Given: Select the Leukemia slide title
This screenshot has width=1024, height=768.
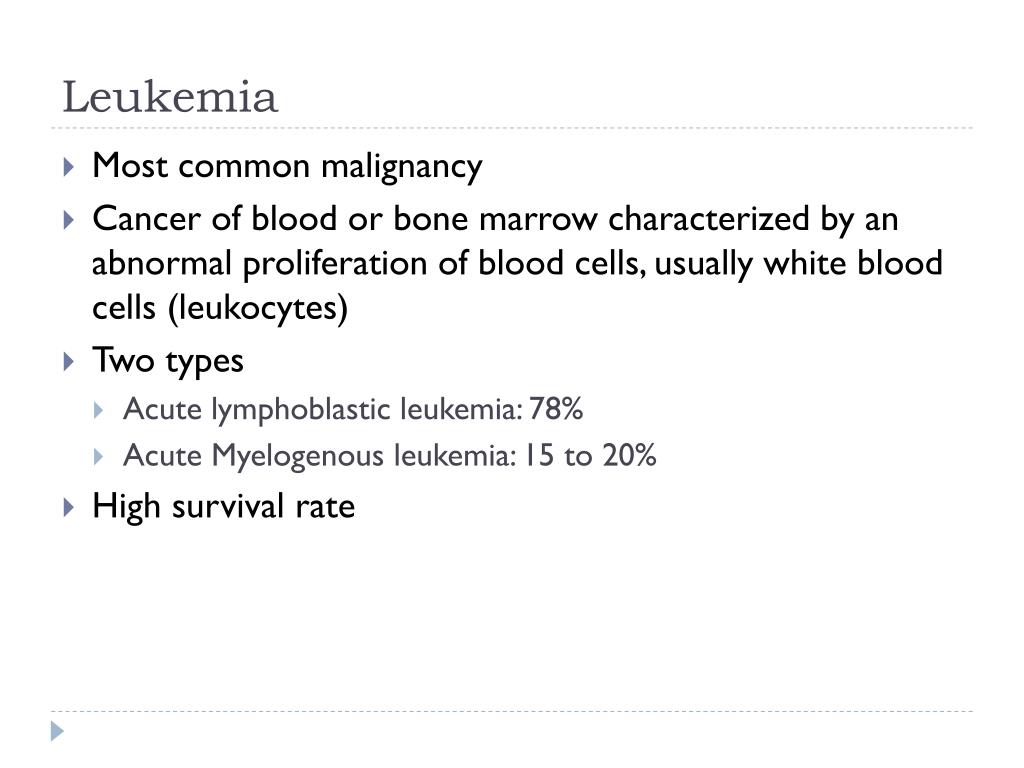Looking at the screenshot, I should (x=170, y=97).
